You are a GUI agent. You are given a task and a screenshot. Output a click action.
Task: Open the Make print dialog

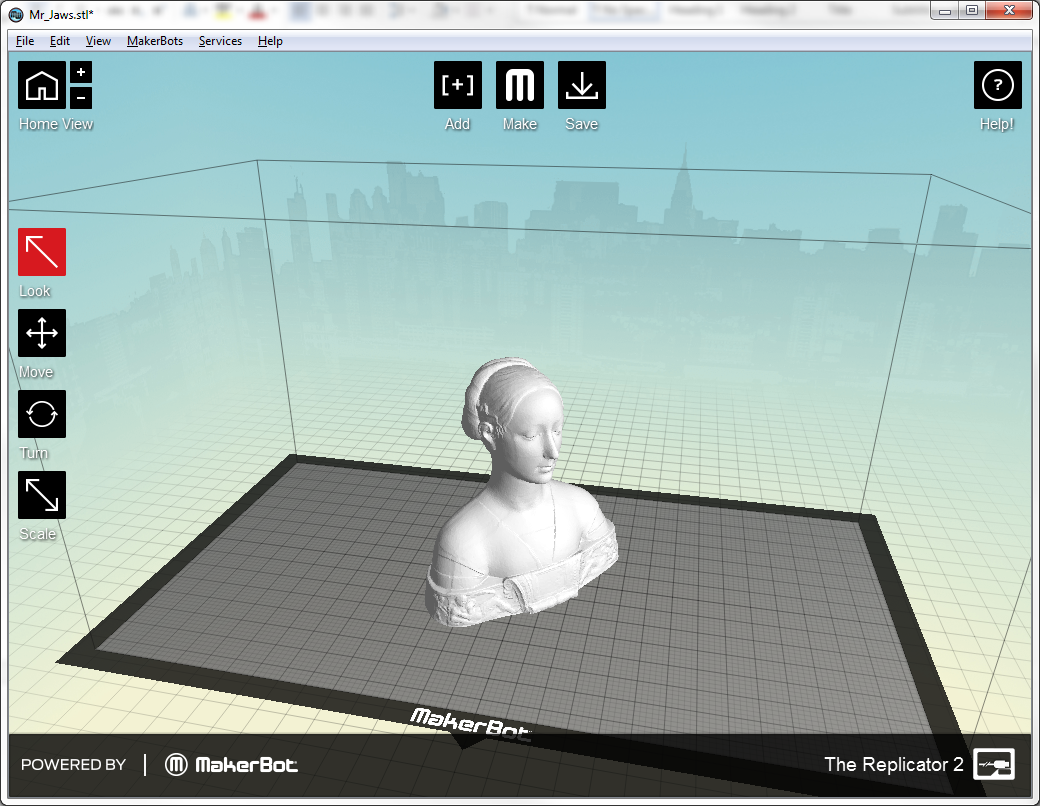tap(520, 86)
